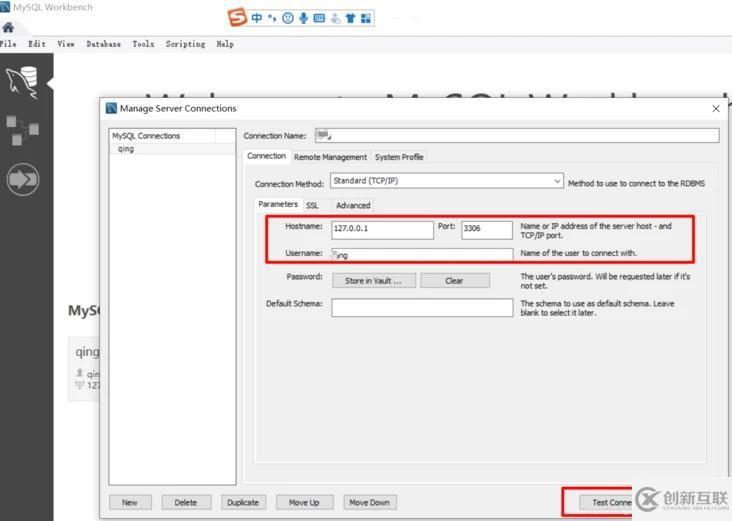Screen dimensions: 732x521
Task: Toggle Chinese input mode (中) icon
Action: [x=257, y=18]
